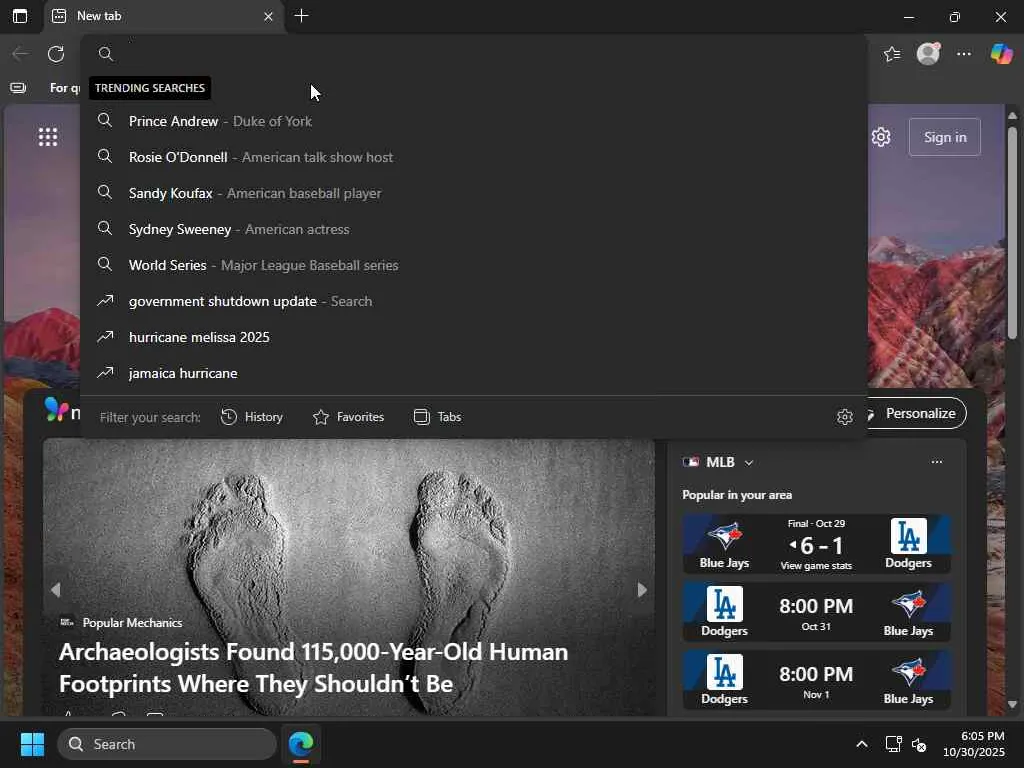Image resolution: width=1024 pixels, height=768 pixels.
Task: Open the clock and date flyout
Action: click(x=974, y=744)
